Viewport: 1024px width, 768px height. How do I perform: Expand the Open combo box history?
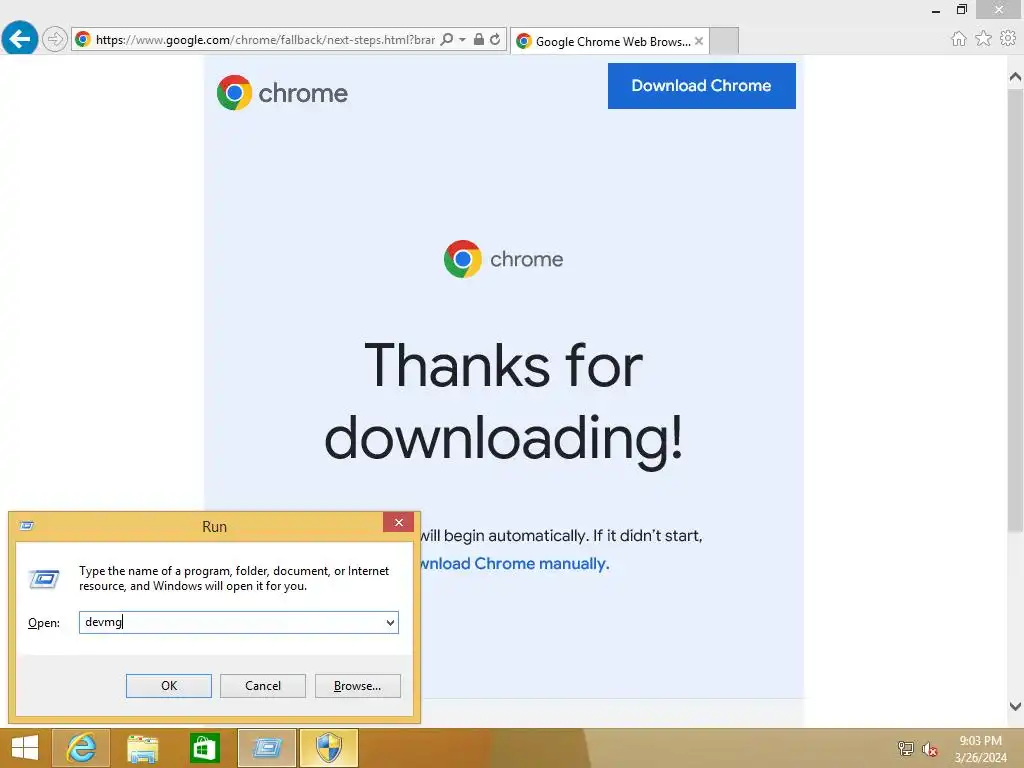pyautogui.click(x=390, y=622)
